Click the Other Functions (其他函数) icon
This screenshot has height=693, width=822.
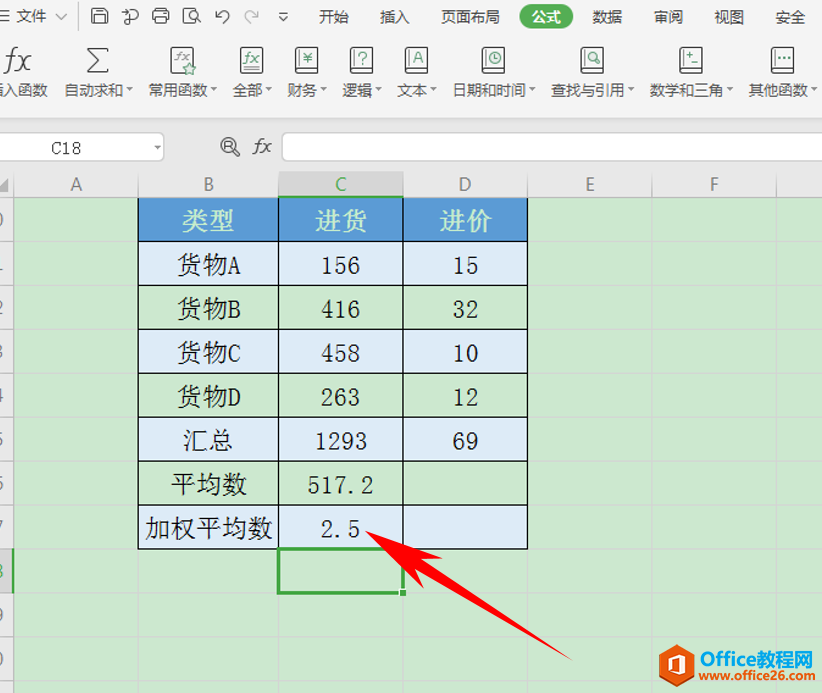[x=782, y=60]
